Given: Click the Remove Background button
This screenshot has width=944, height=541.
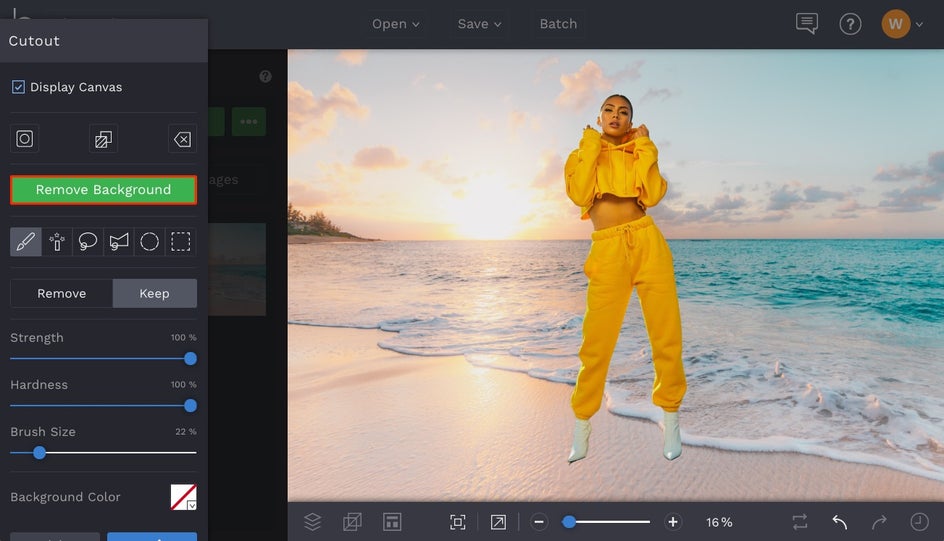Looking at the screenshot, I should [103, 190].
